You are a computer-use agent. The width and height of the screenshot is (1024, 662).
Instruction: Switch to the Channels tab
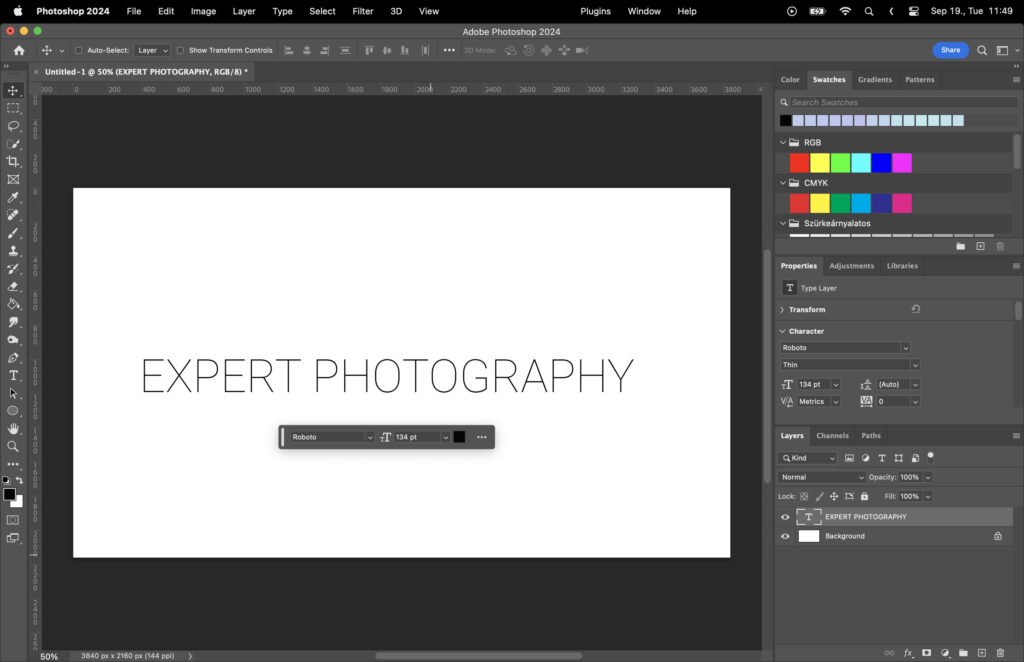(x=832, y=435)
